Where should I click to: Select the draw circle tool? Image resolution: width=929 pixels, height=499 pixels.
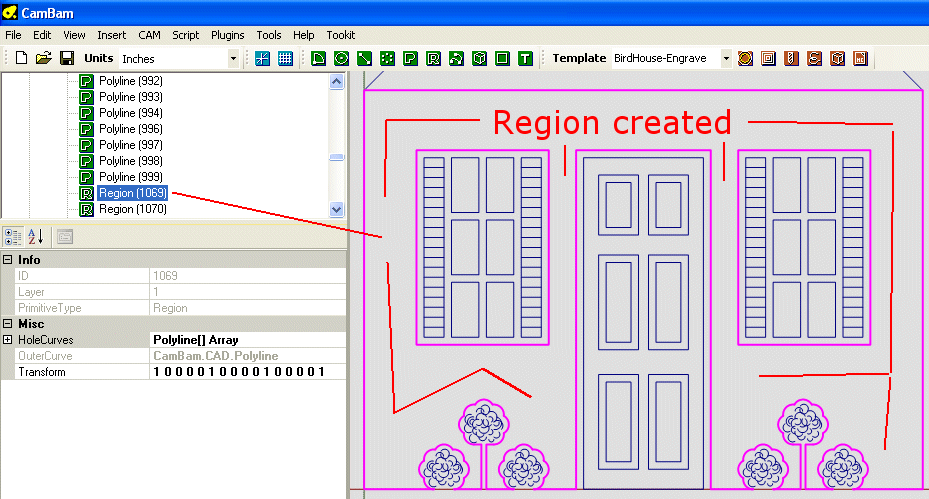pos(341,58)
